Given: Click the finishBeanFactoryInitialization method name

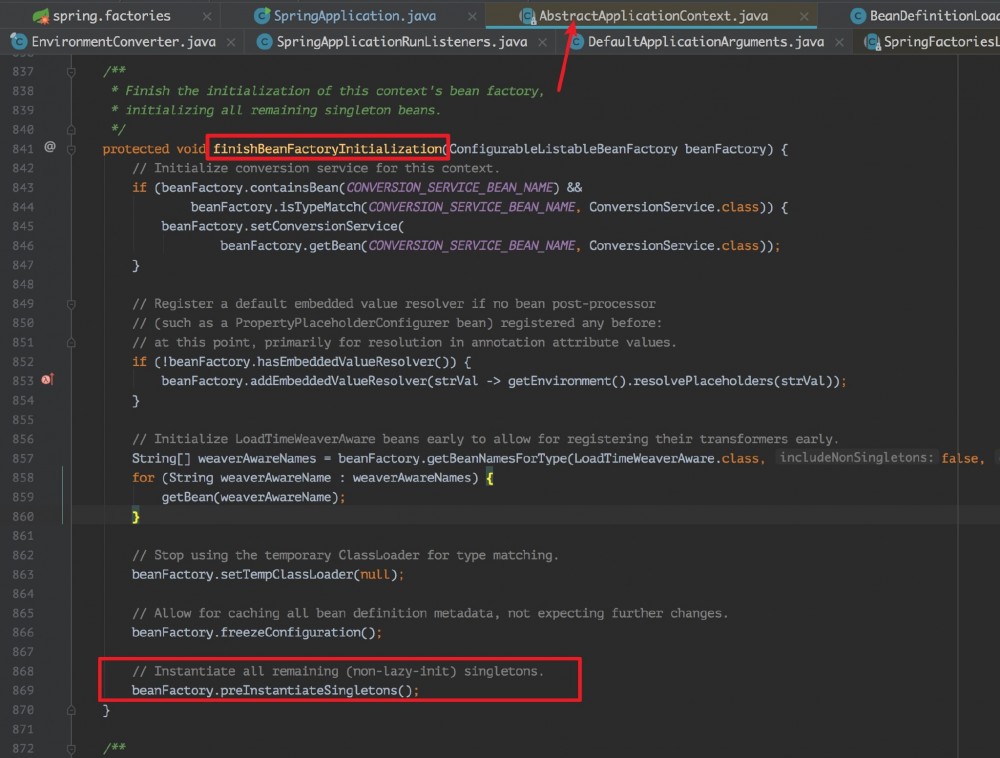Looking at the screenshot, I should pyautogui.click(x=327, y=148).
